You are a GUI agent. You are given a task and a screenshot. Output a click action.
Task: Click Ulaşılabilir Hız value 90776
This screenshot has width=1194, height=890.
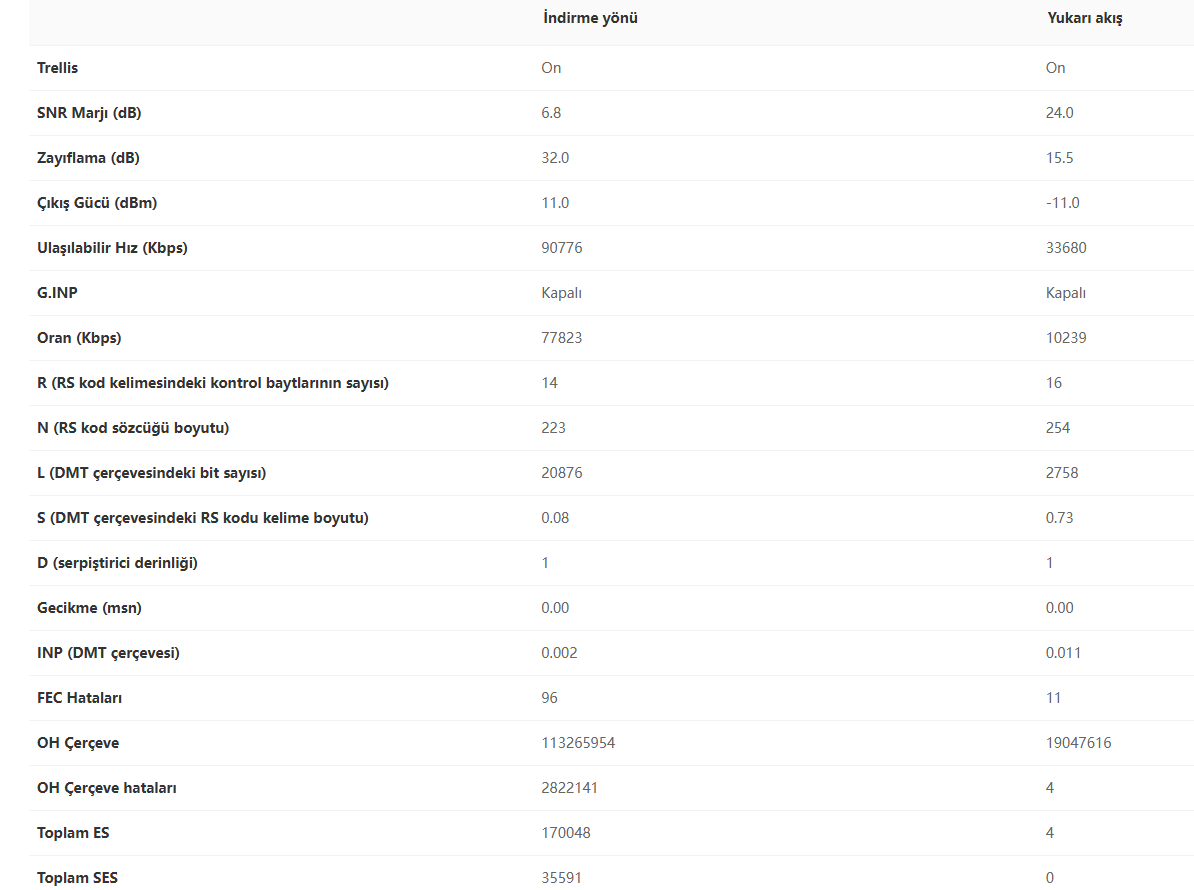[x=562, y=247]
